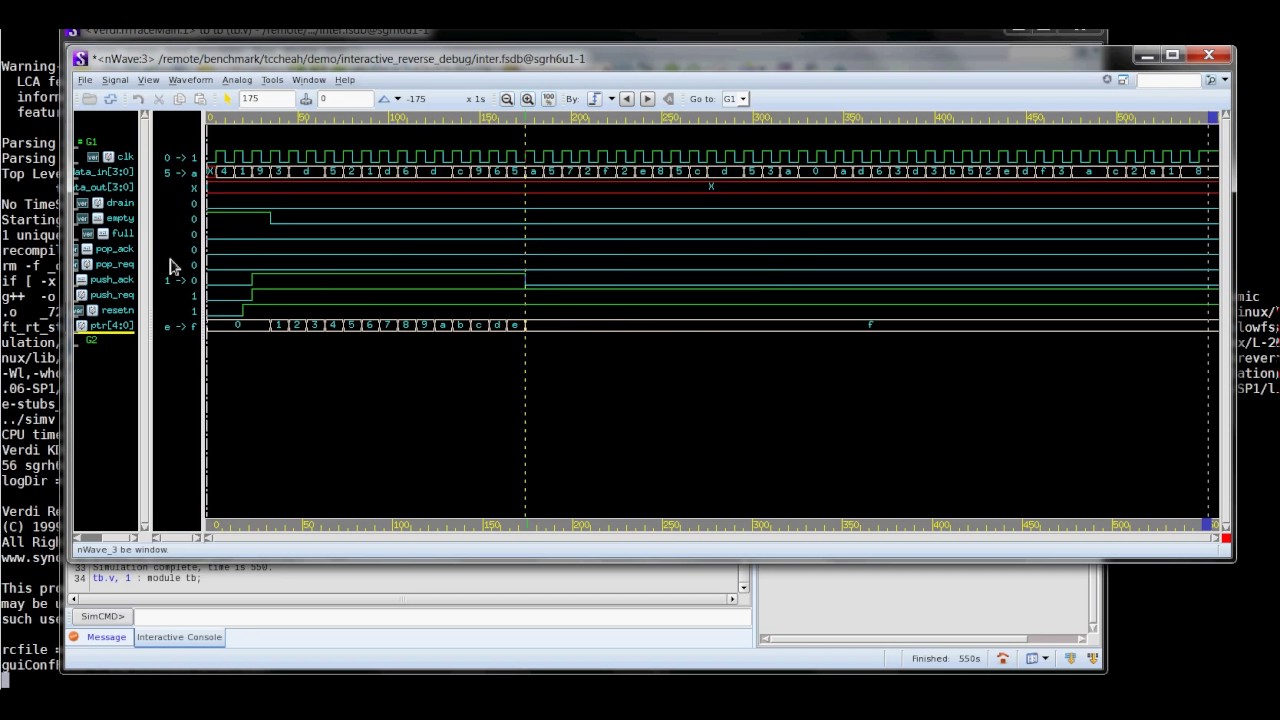The image size is (1280, 720).
Task: Click the reload waveform icon
Action: (110, 99)
